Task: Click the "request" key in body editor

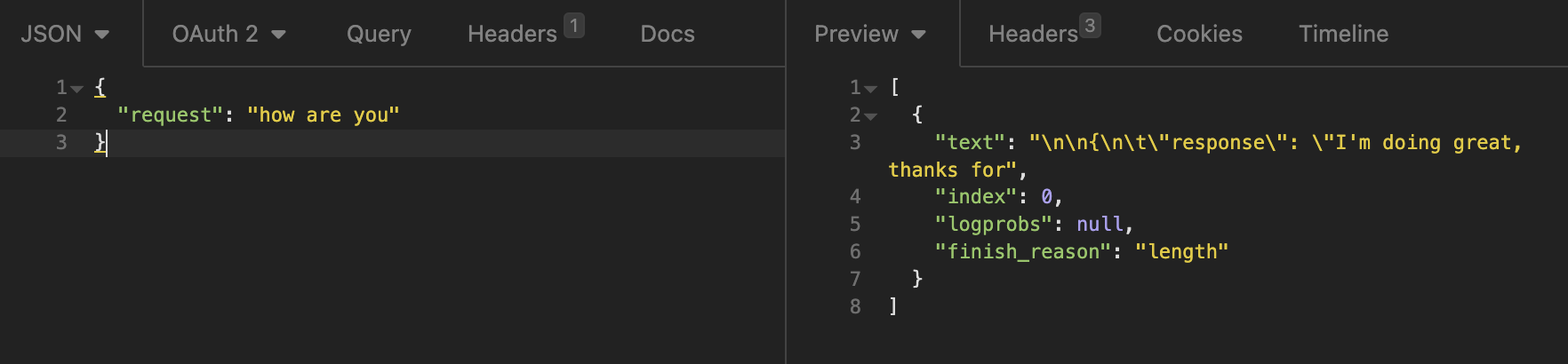Action: (x=170, y=115)
